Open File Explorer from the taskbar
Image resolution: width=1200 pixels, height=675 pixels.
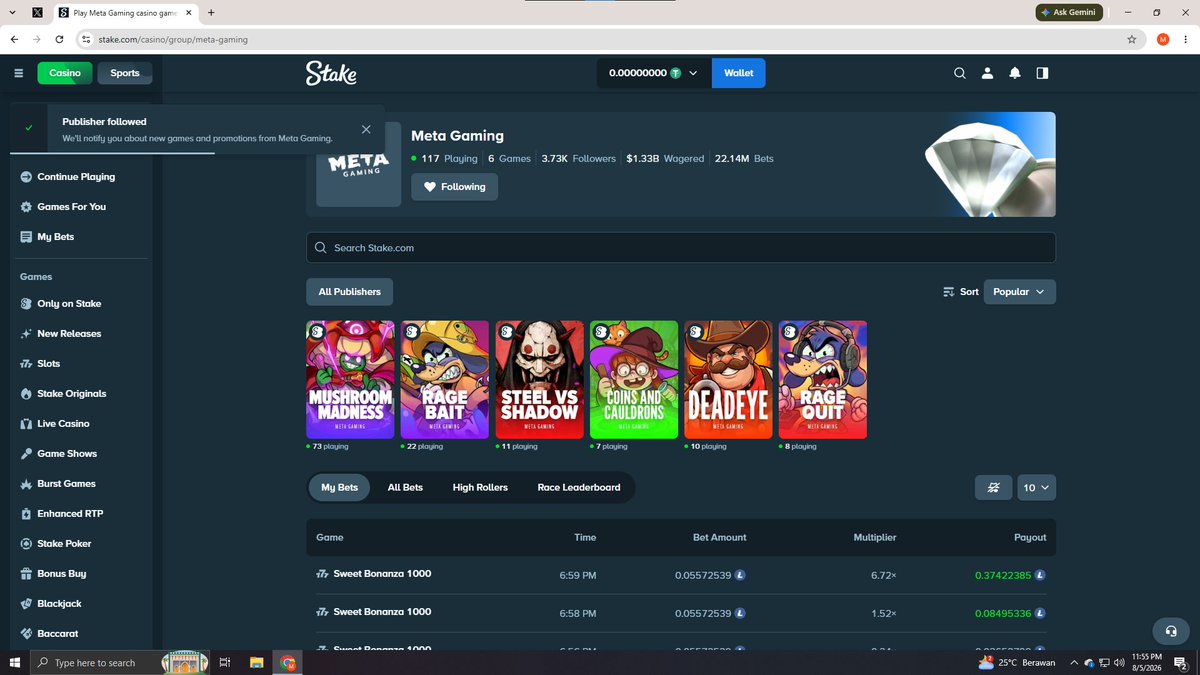tap(256, 662)
